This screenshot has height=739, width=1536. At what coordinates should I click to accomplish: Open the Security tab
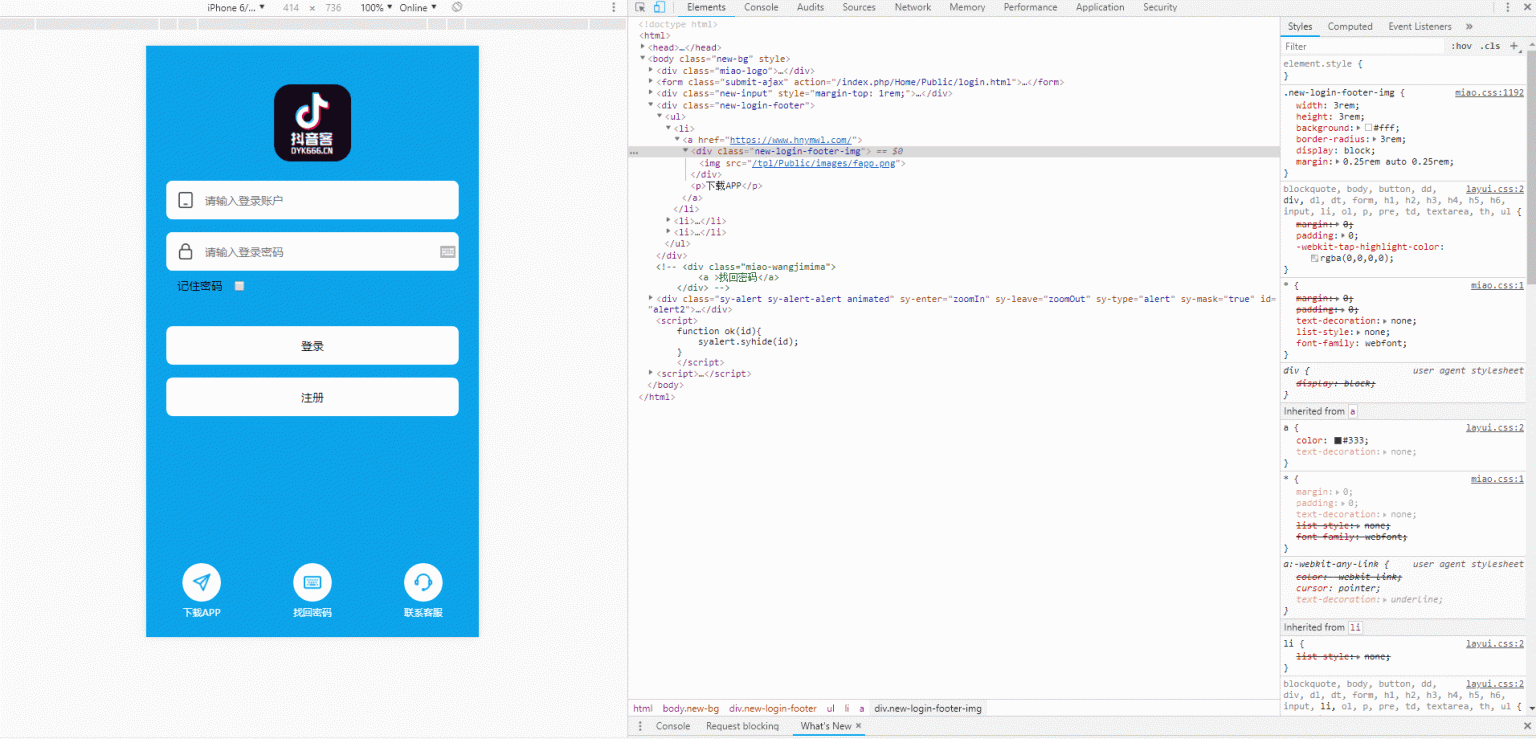[x=1160, y=7]
